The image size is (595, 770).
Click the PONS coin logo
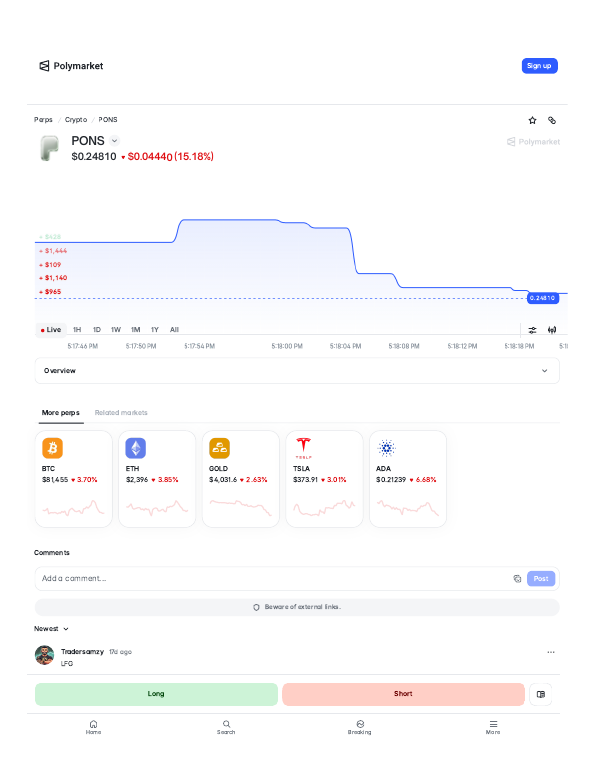click(49, 148)
